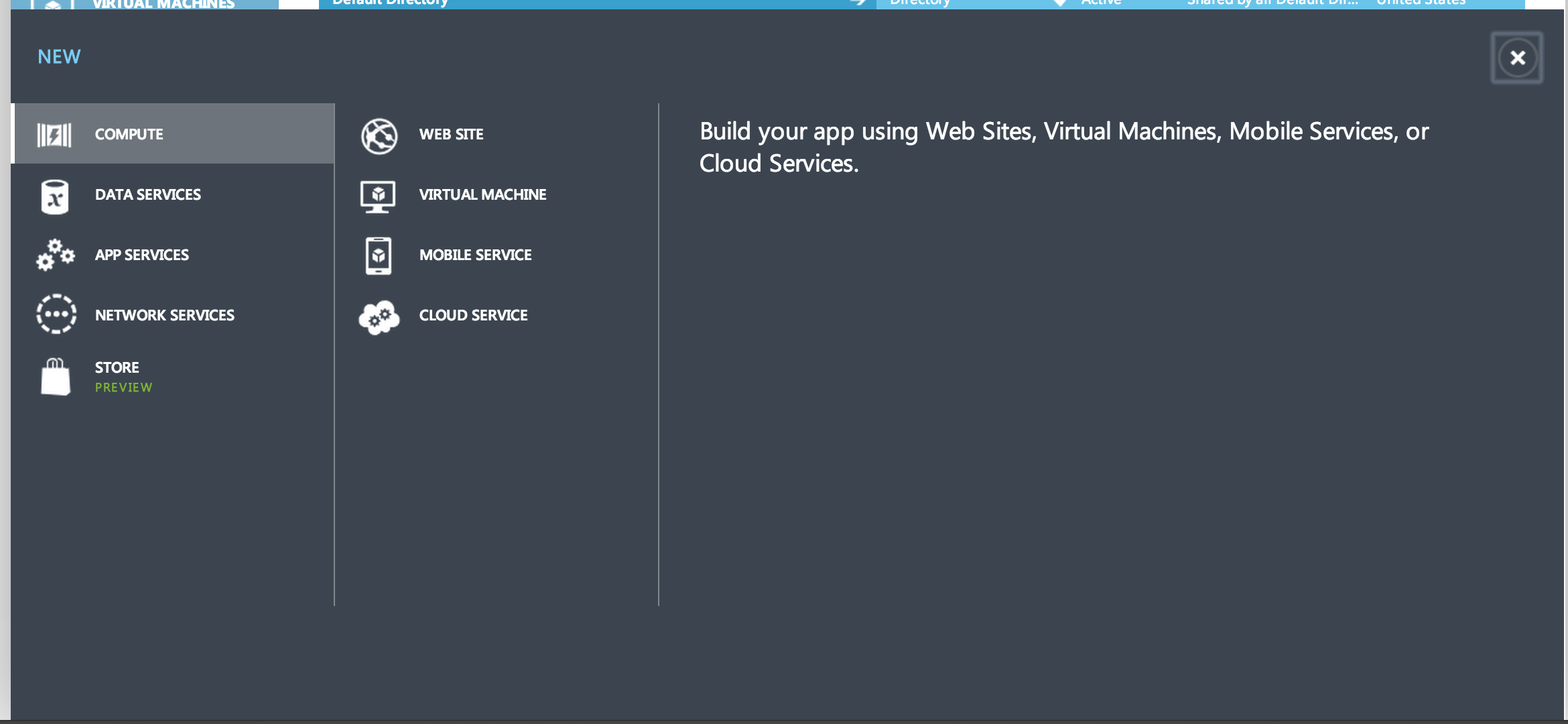Open the NETWORK SERVICES category
1568x724 pixels.
165,315
